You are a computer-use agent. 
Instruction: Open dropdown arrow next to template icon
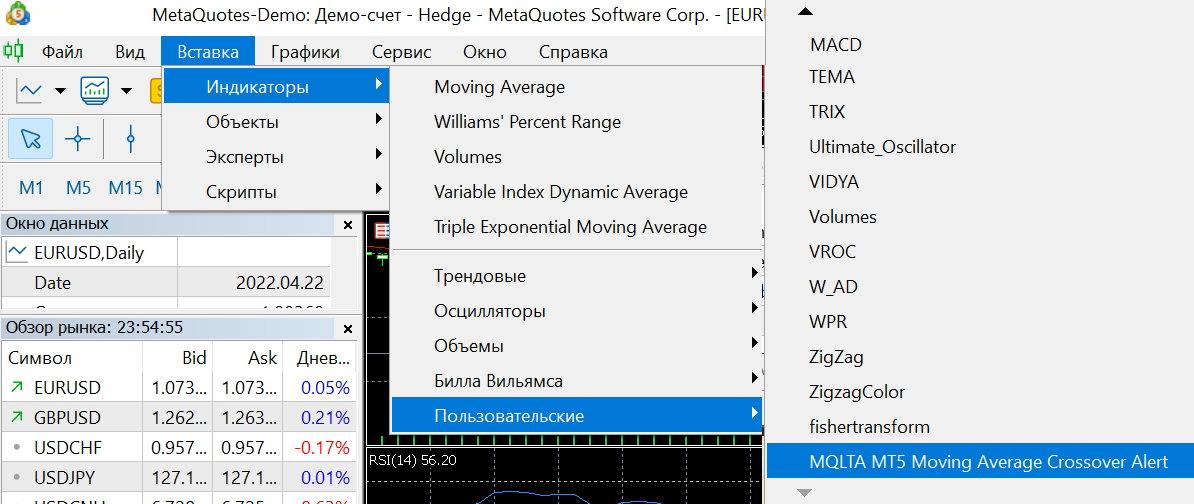(x=126, y=91)
